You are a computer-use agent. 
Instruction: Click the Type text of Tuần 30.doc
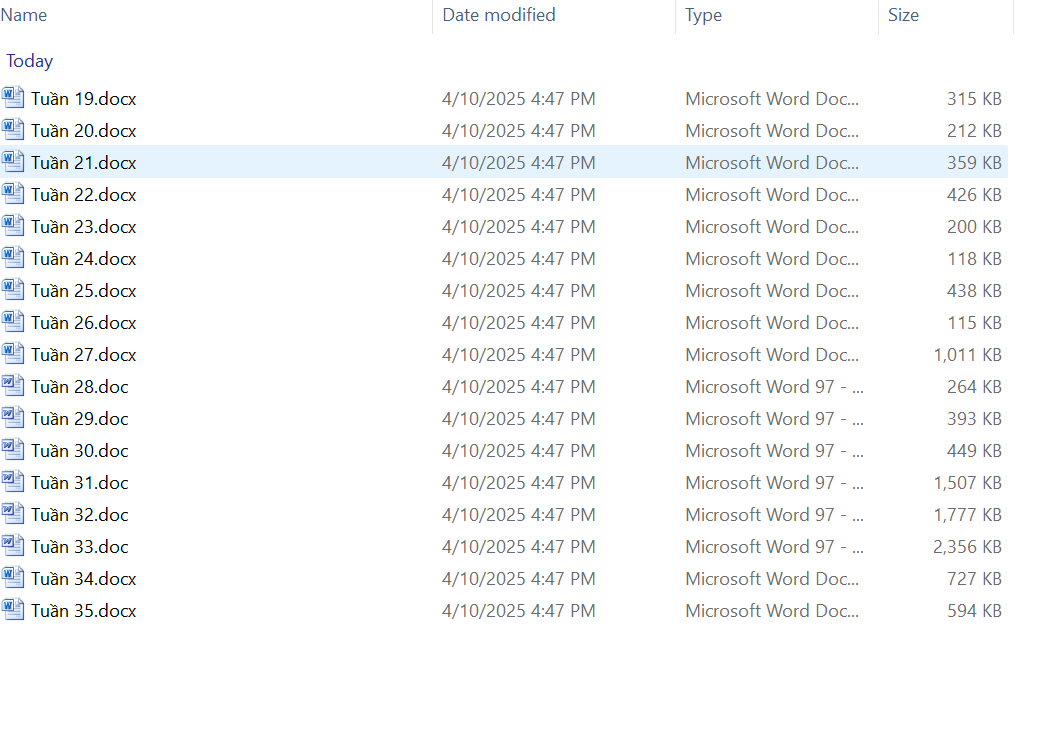pos(774,451)
